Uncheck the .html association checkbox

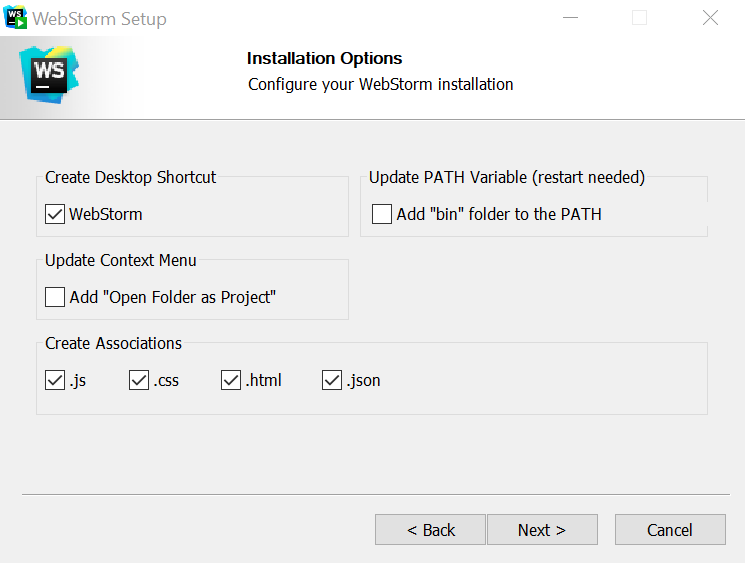(231, 381)
